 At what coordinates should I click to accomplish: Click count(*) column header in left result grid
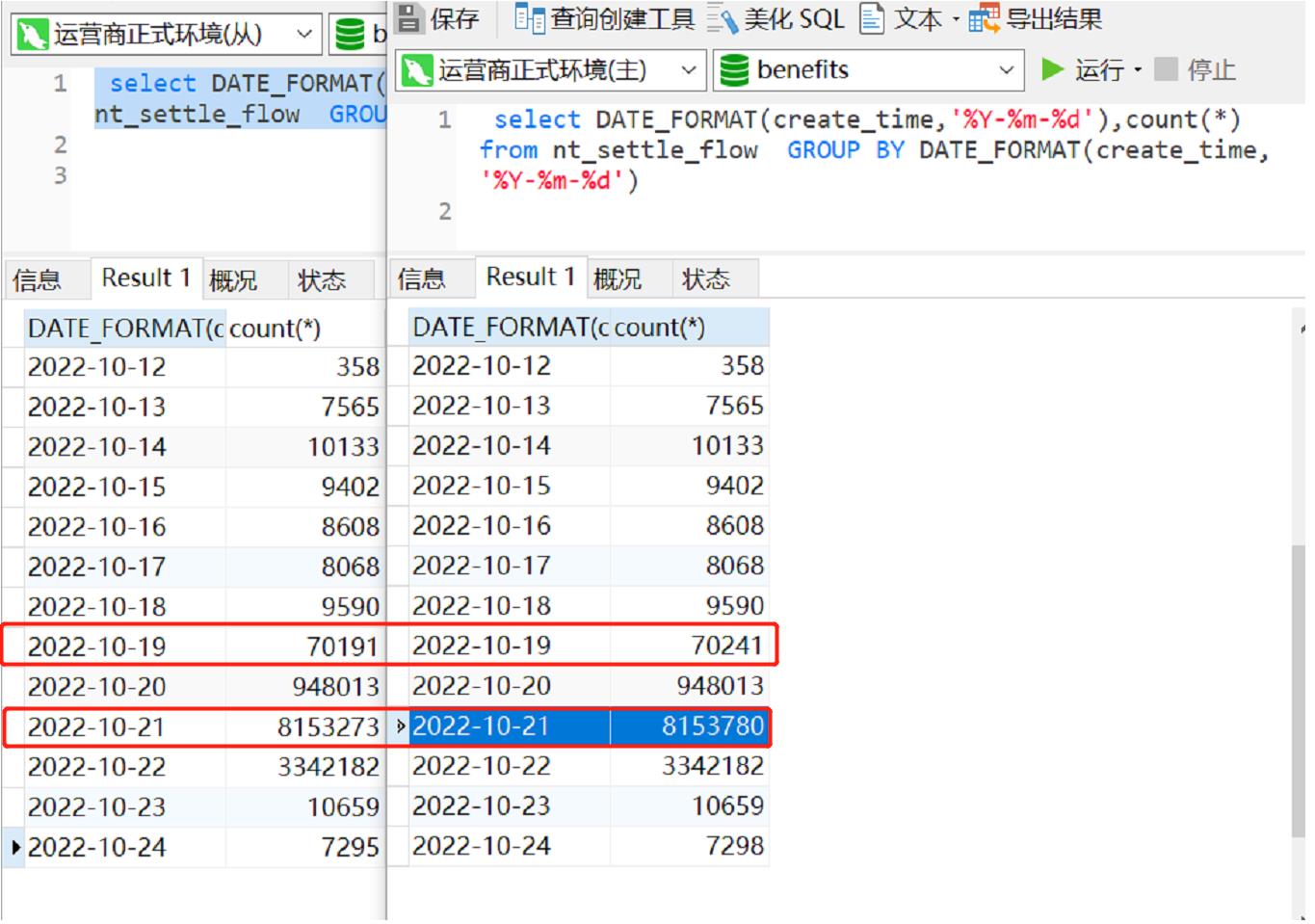(x=305, y=329)
